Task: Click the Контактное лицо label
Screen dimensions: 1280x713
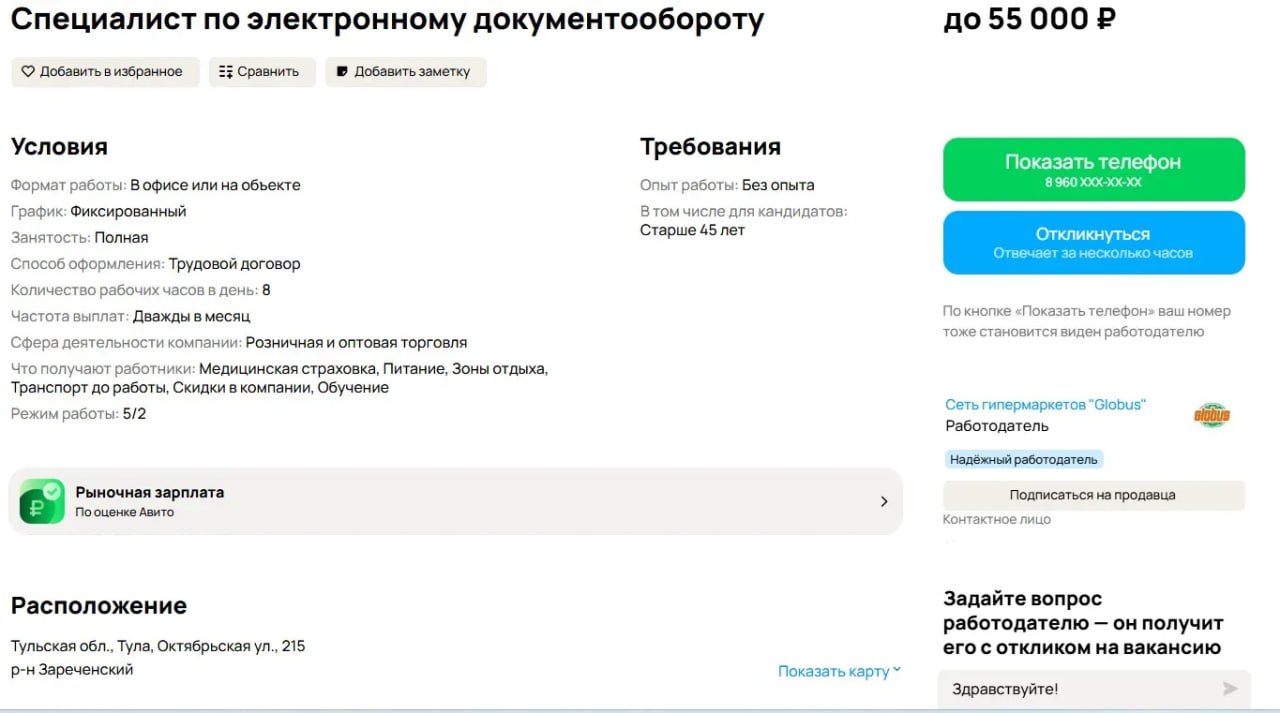Action: [x=996, y=520]
